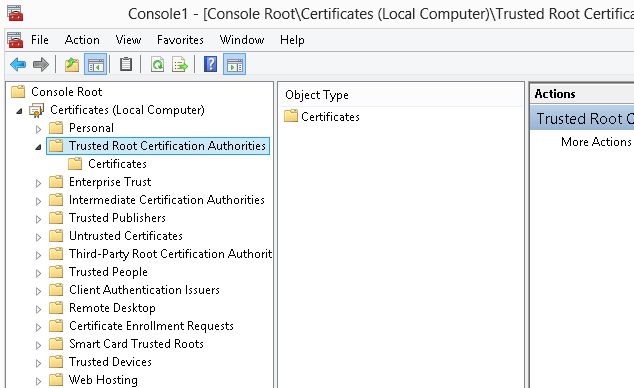This screenshot has width=634, height=388.
Task: Click the Client Authentication Issuers folder icon
Action: pyautogui.click(x=56, y=290)
